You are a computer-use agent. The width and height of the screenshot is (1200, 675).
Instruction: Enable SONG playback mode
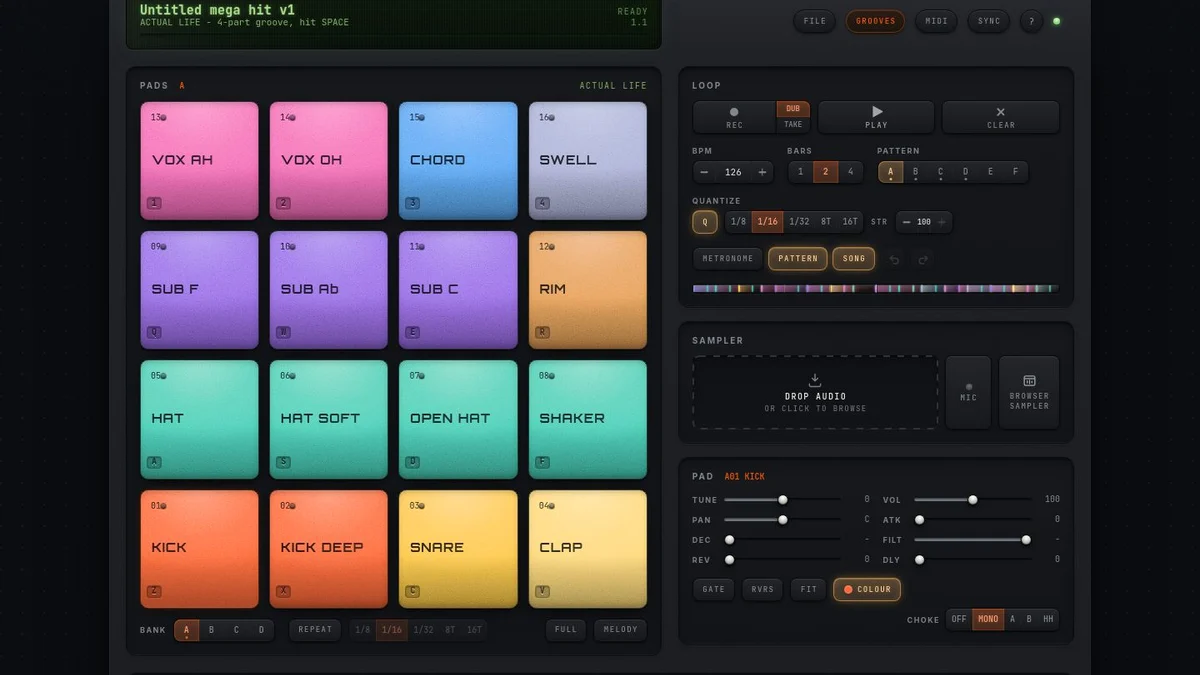click(854, 259)
